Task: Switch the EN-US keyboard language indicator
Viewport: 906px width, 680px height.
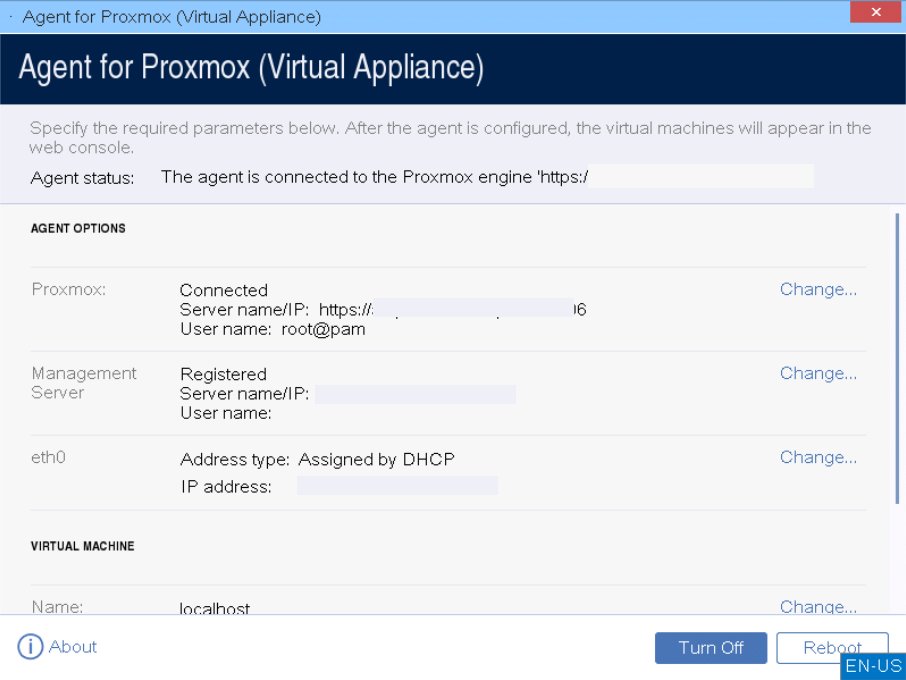Action: pos(873,666)
